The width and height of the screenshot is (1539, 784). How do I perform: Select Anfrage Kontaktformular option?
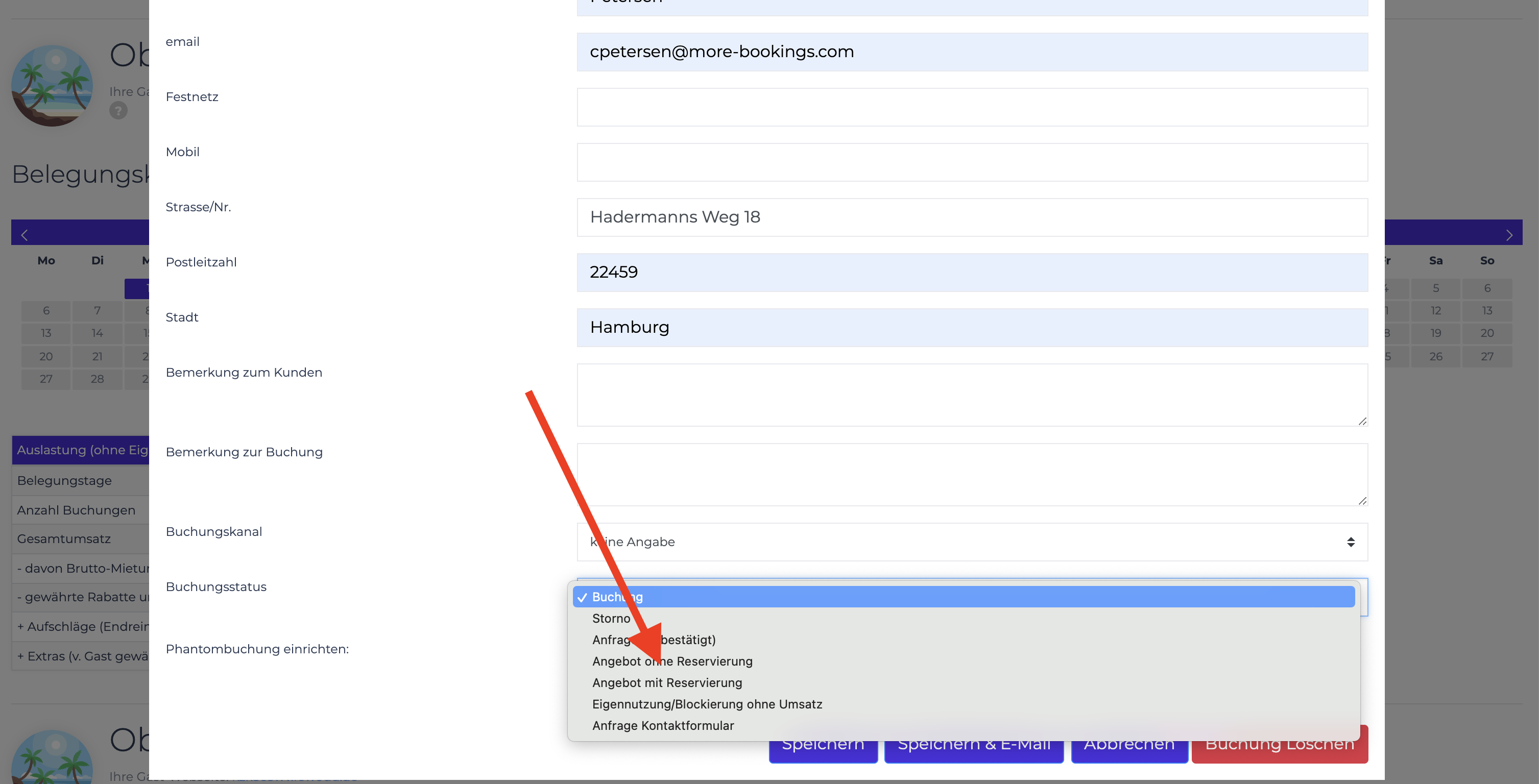click(x=963, y=725)
